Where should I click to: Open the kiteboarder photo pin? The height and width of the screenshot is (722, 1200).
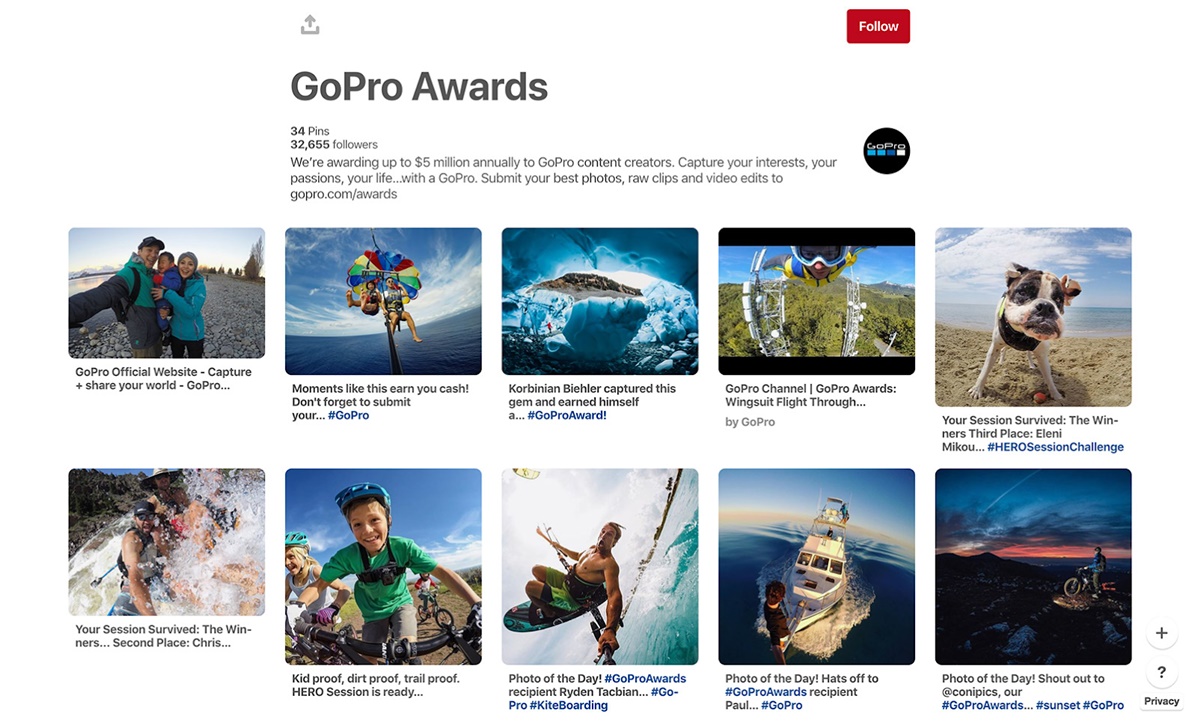point(600,566)
